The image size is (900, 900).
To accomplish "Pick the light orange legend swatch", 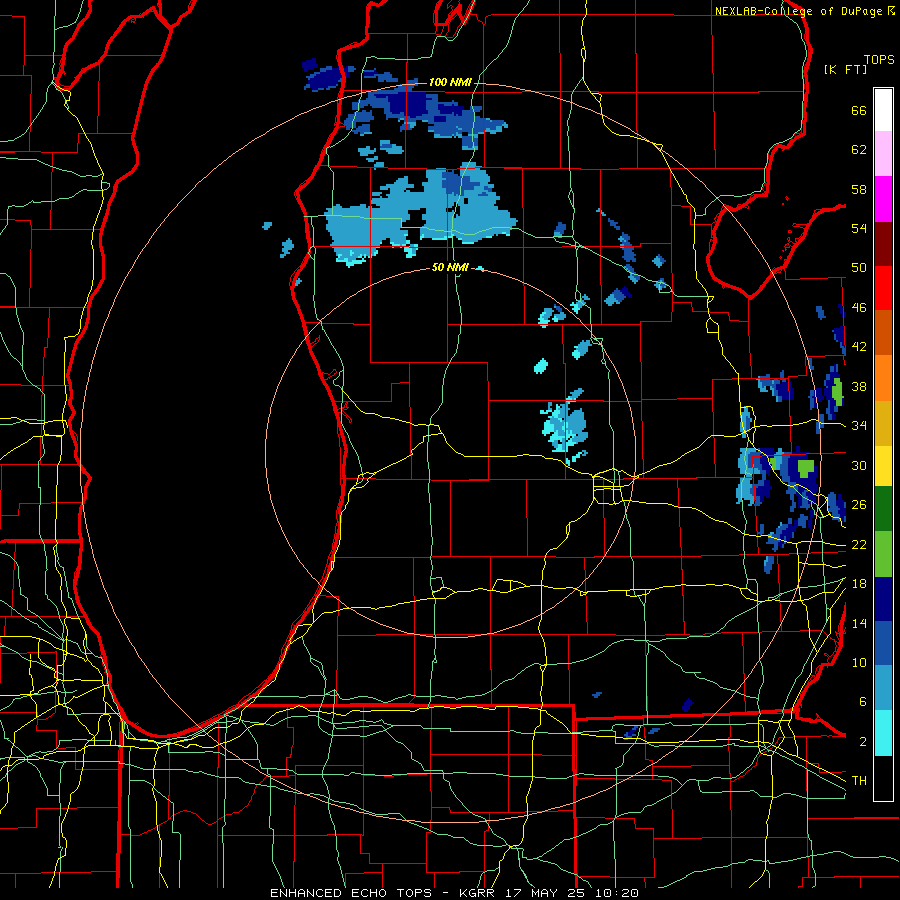I will (x=883, y=378).
